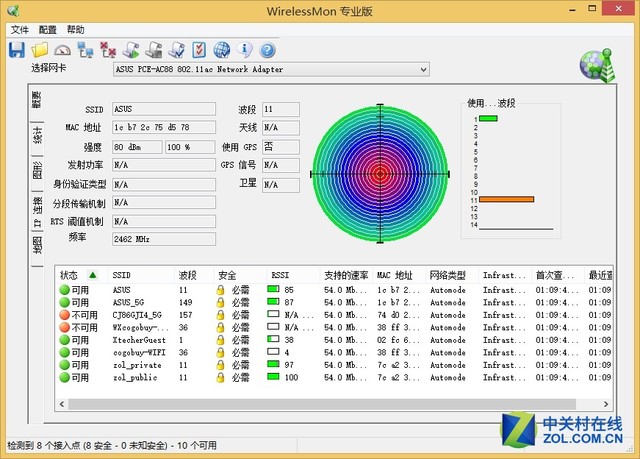Select the zol_private network row
The height and width of the screenshot is (459, 640).
335,365
